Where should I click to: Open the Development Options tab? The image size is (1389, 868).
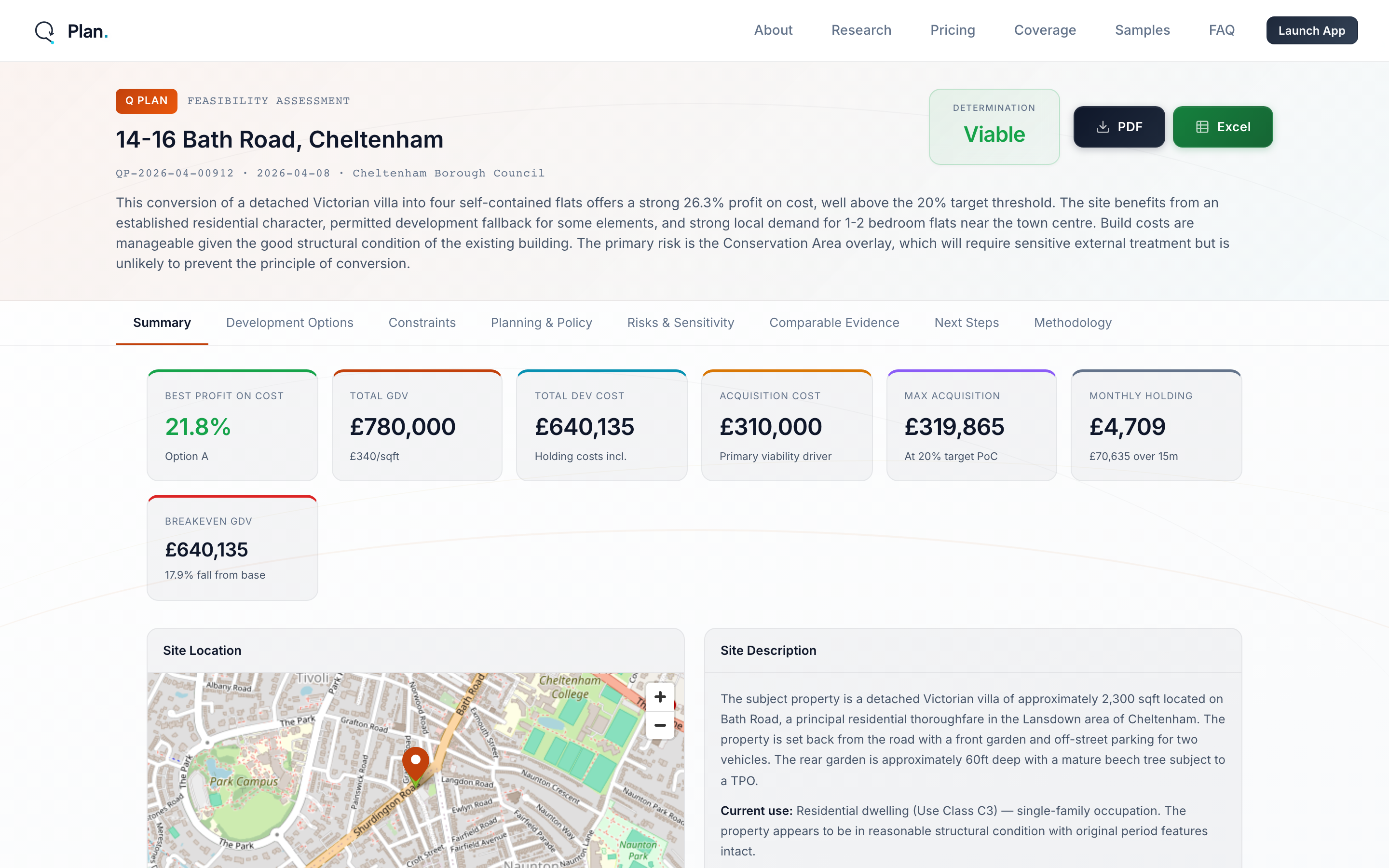289,323
